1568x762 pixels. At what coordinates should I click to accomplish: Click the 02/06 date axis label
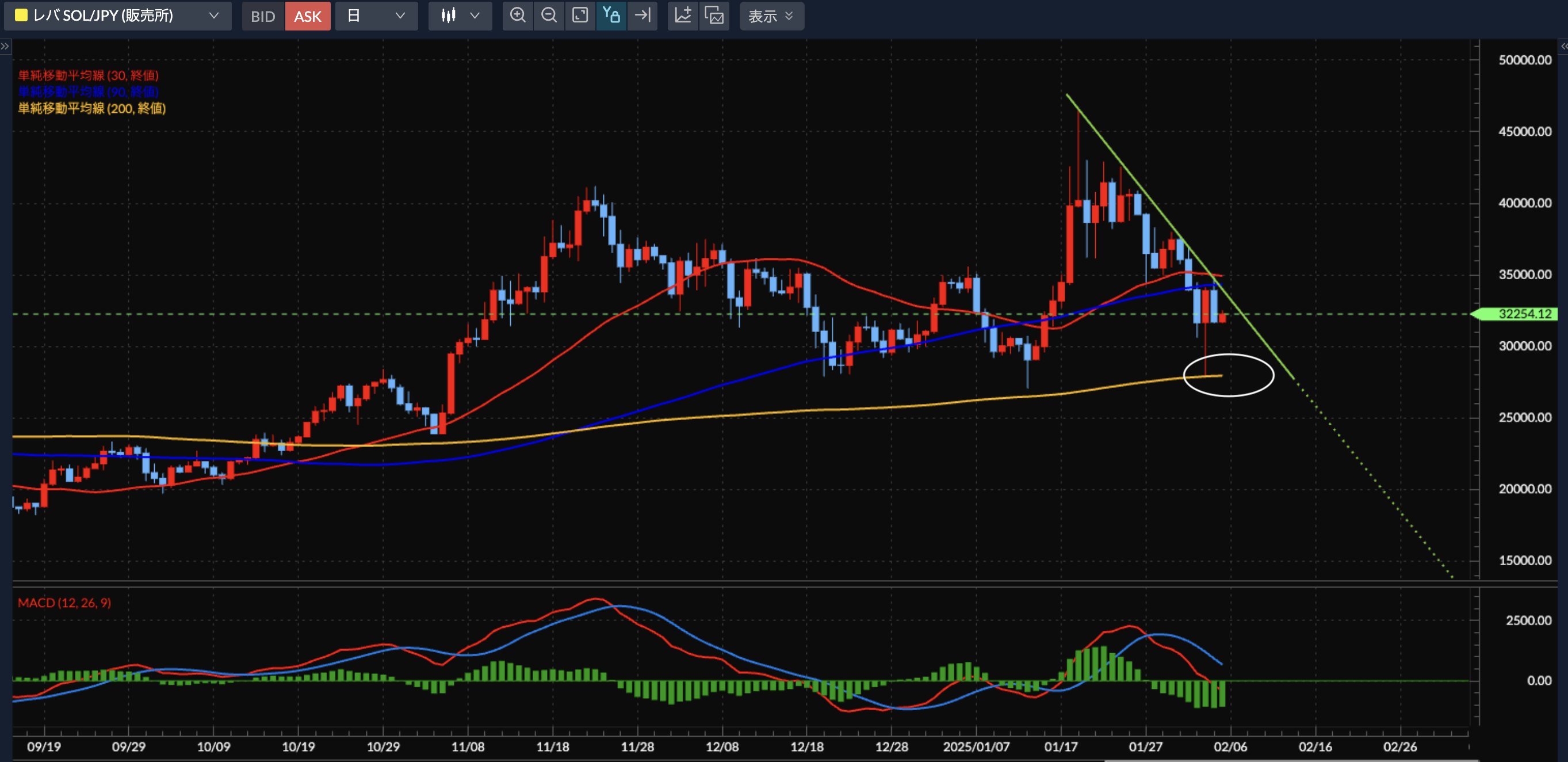coord(1231,747)
